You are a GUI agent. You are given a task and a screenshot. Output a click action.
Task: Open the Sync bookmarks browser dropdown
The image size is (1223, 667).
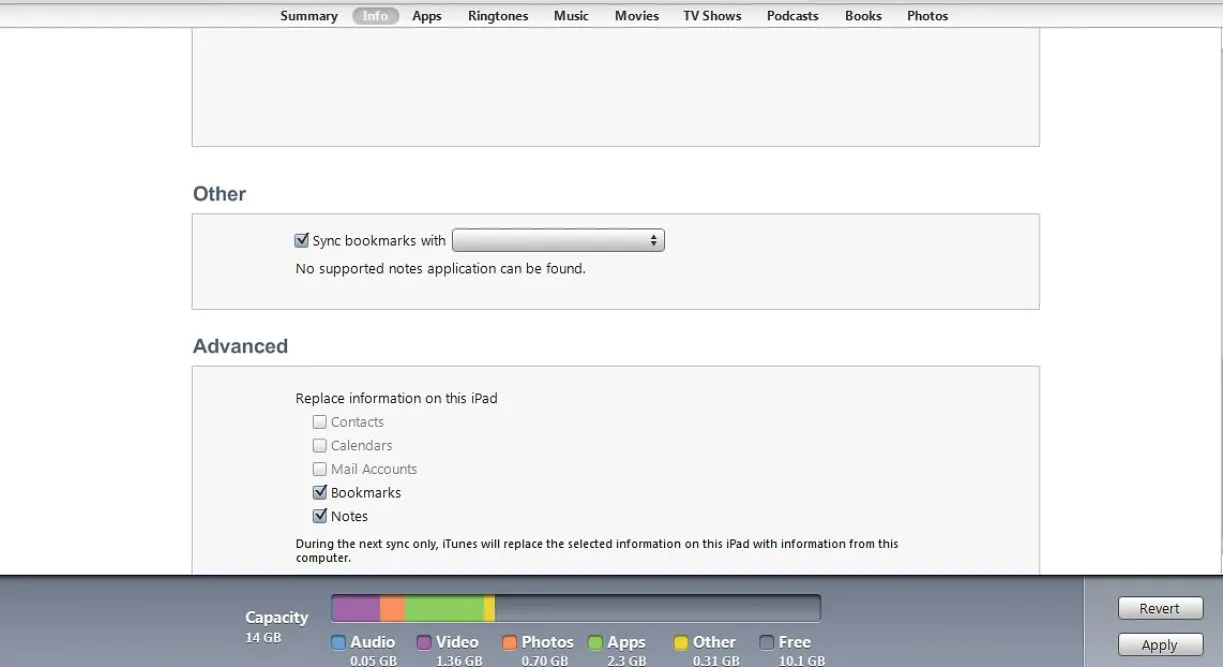point(558,241)
